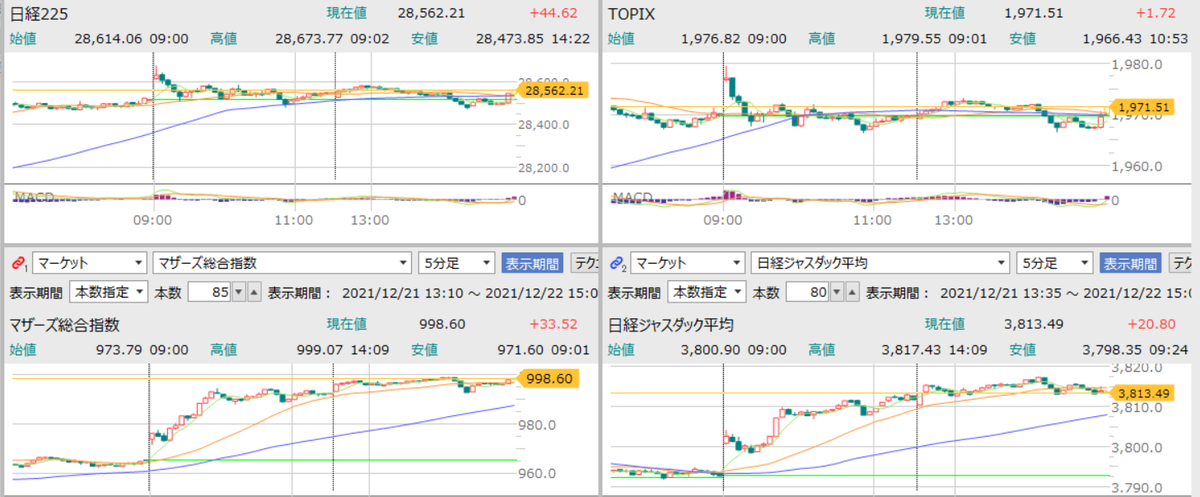The height and width of the screenshot is (497, 1200).
Task: Click the マザーズ総合指数 chart title
Action: [65, 324]
